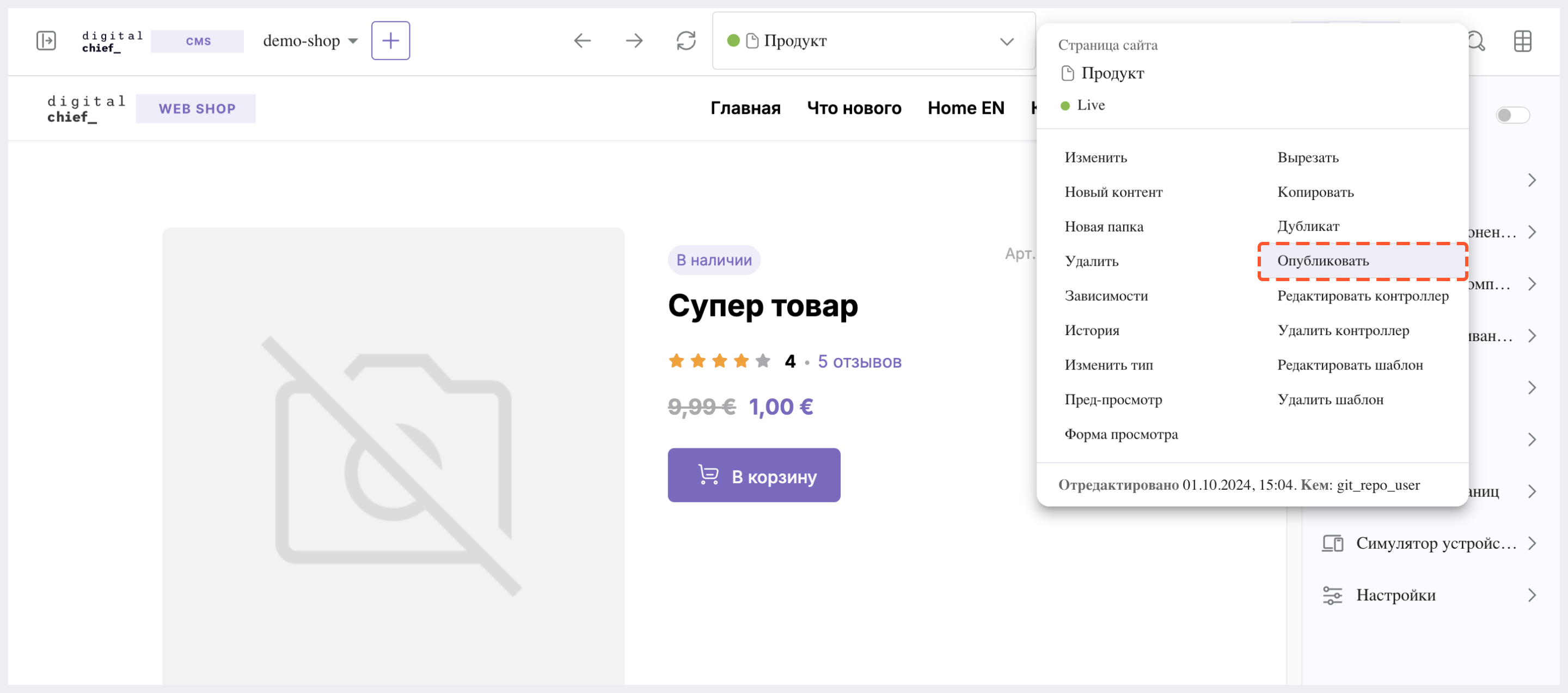Click the В корзину button
Screen dimensions: 1568x693
point(754,475)
